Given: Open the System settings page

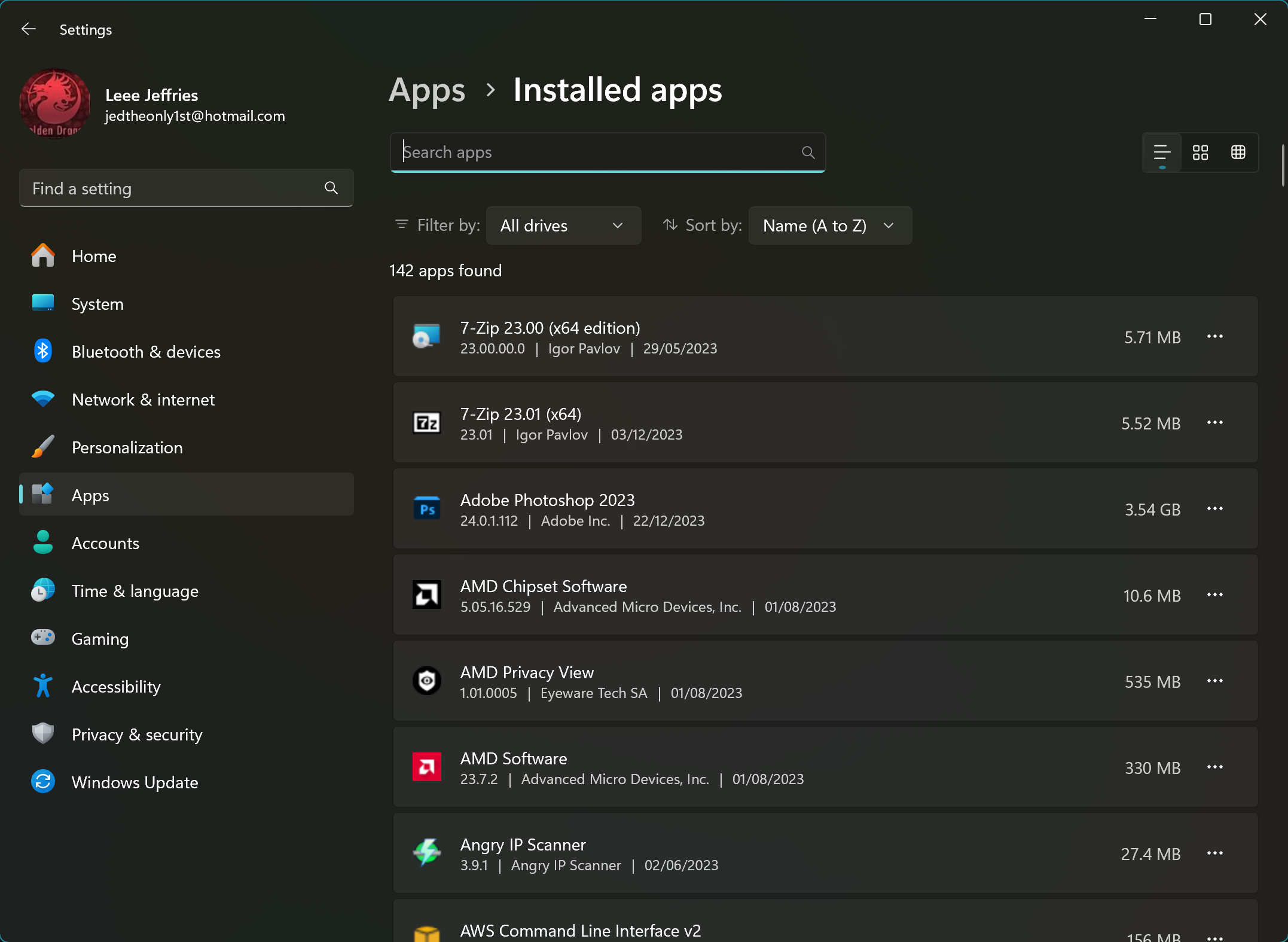Looking at the screenshot, I should (186, 304).
